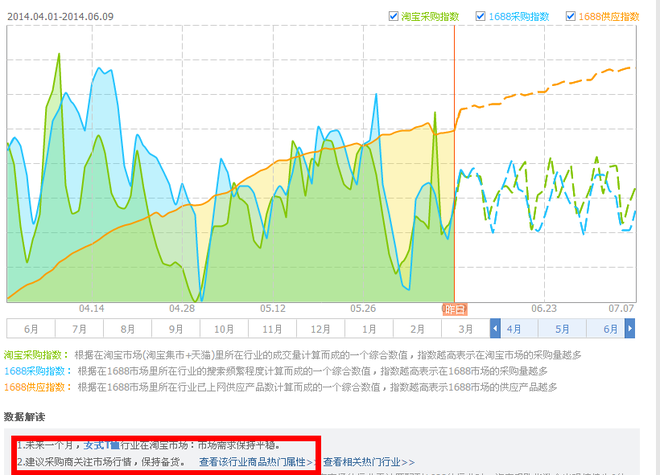Select 3月 in the month timeline
The image size is (660, 475).
[465, 328]
